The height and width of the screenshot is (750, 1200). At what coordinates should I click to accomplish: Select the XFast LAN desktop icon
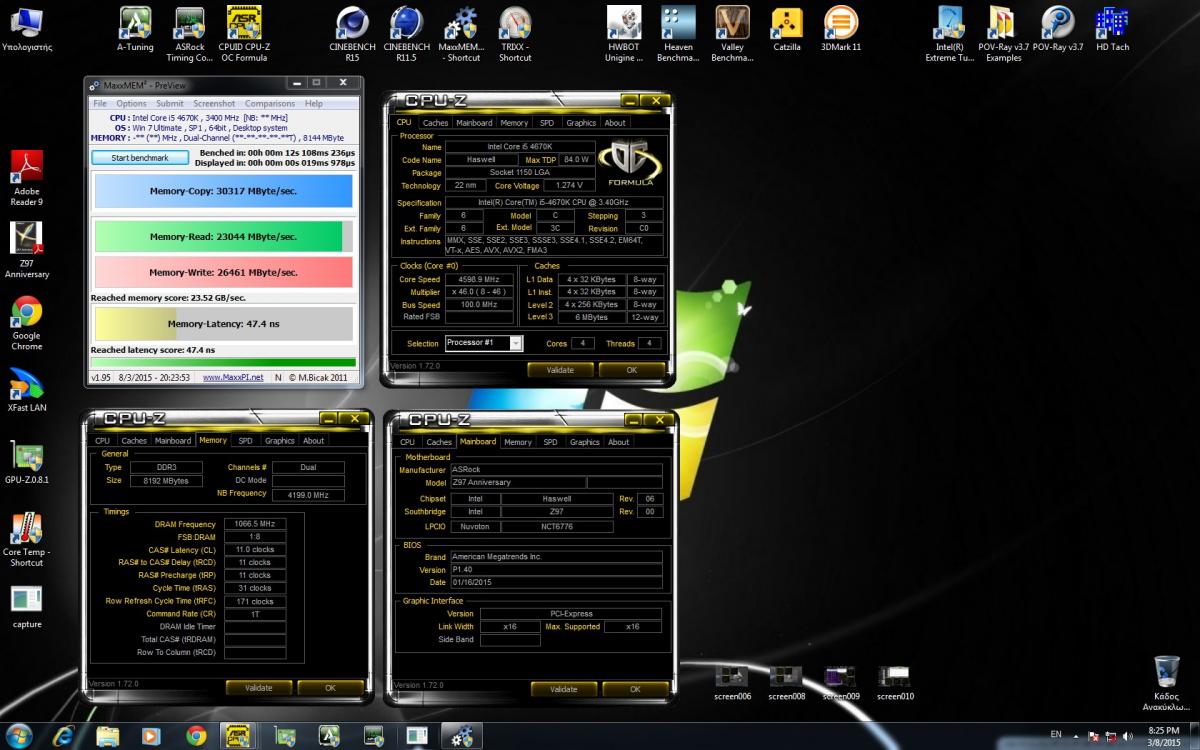click(x=26, y=390)
